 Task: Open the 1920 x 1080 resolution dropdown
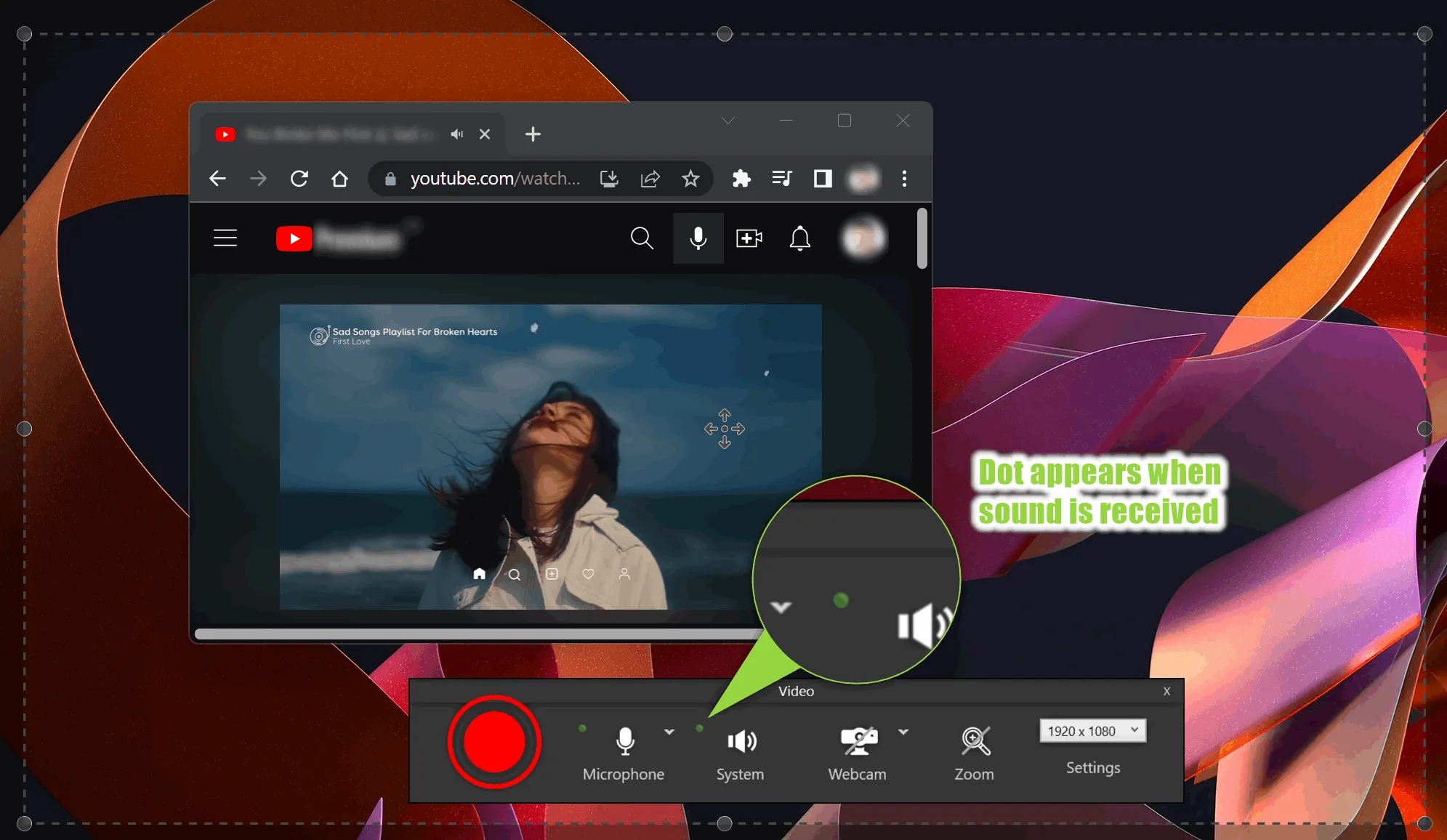(x=1092, y=730)
